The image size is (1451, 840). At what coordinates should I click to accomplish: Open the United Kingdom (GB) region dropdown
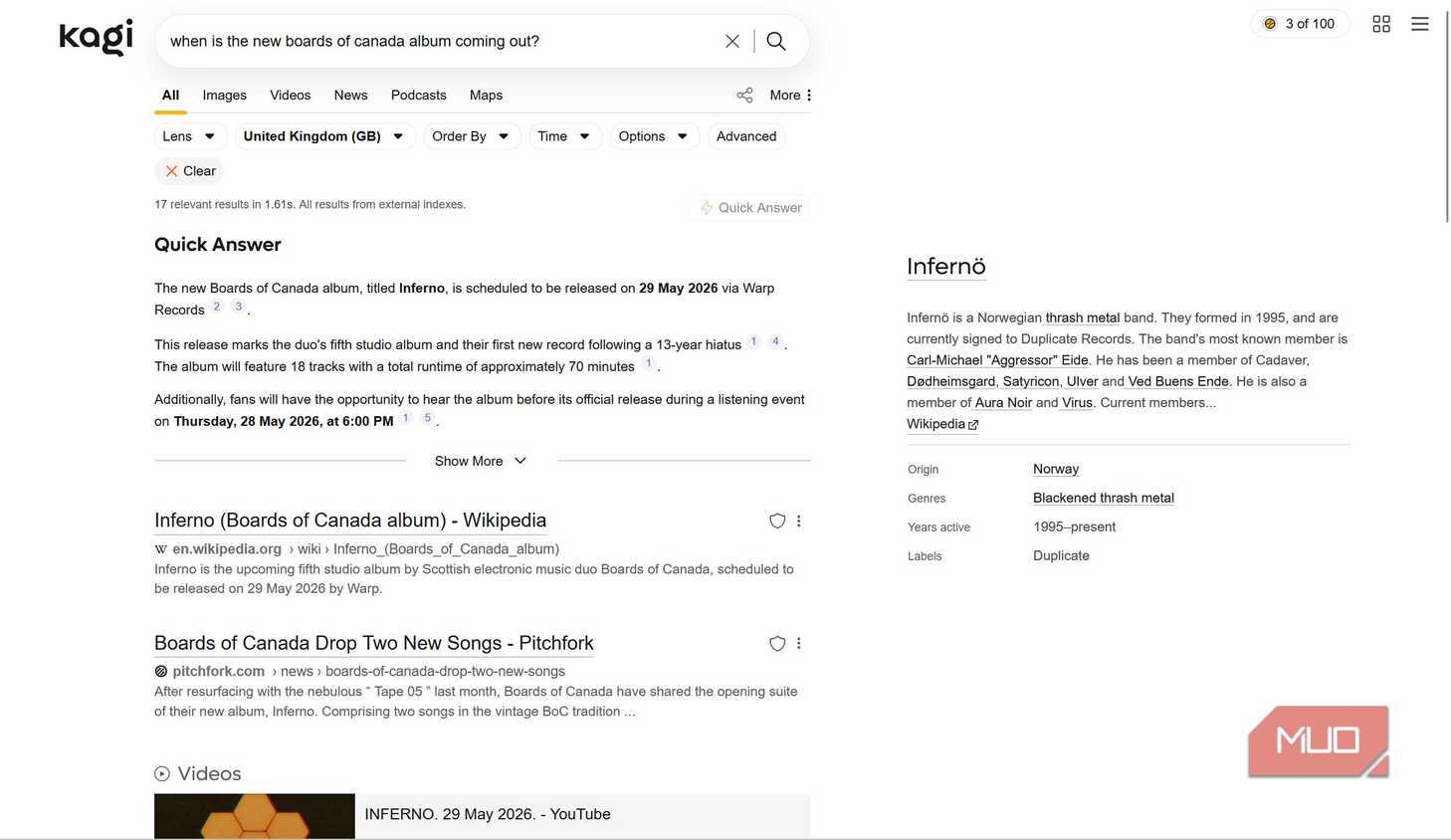pos(324,136)
